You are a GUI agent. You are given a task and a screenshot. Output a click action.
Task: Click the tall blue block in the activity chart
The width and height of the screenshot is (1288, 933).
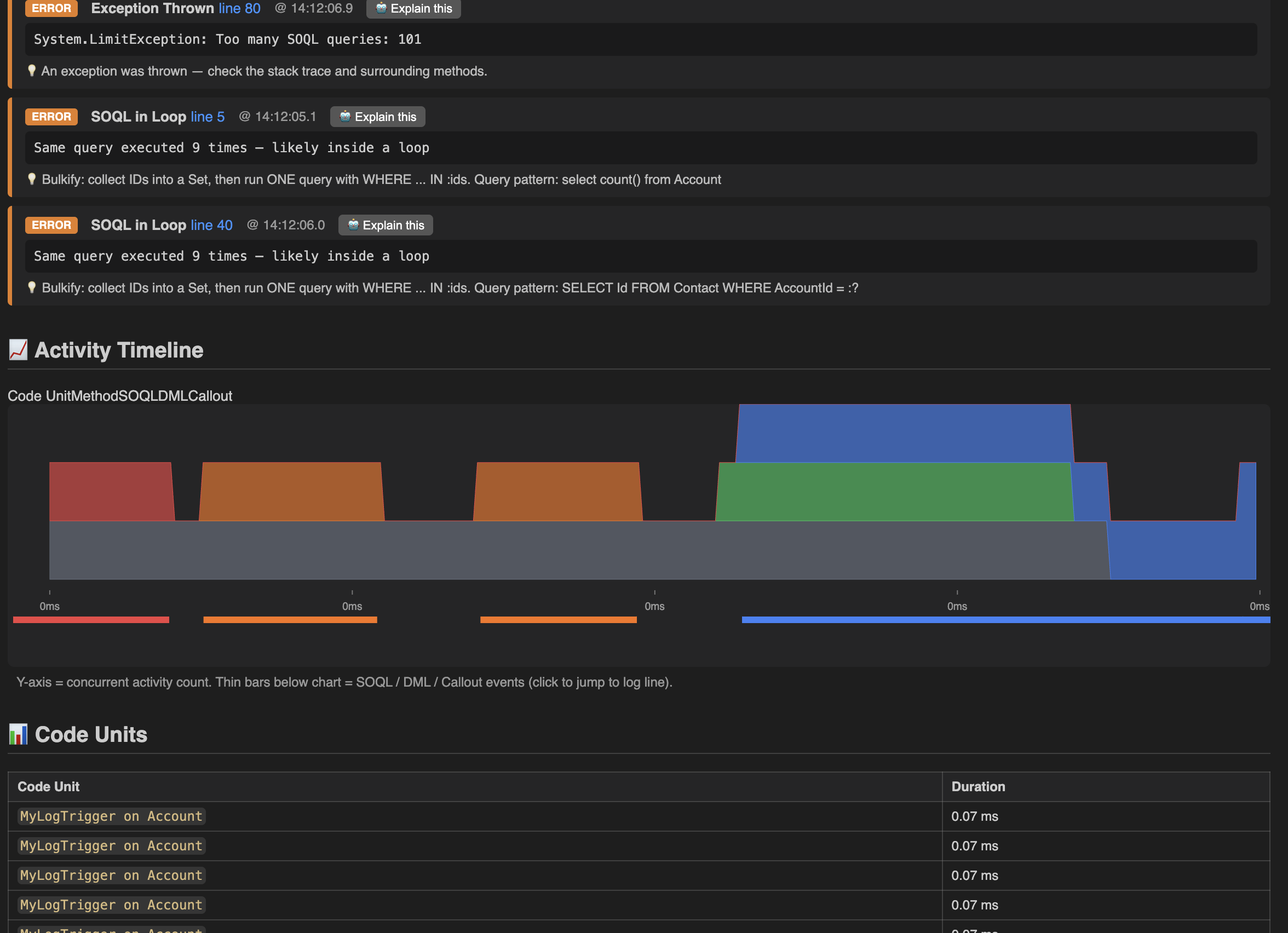[904, 433]
